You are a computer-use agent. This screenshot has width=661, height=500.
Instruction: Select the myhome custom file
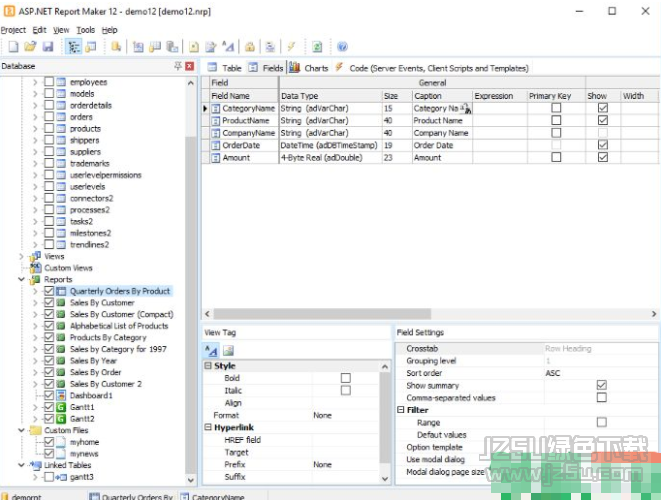[84, 442]
